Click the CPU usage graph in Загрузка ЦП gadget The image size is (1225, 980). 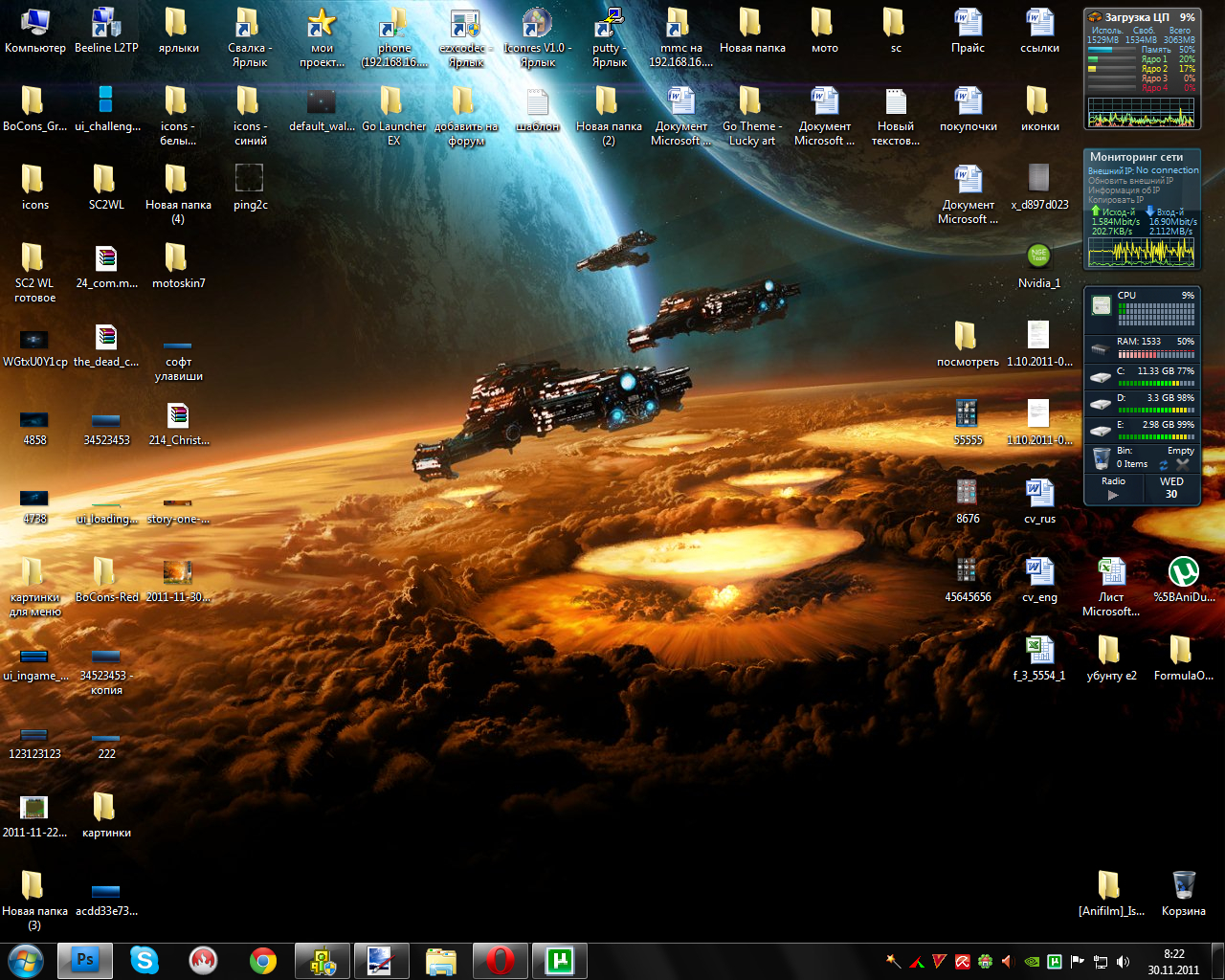[1141, 111]
